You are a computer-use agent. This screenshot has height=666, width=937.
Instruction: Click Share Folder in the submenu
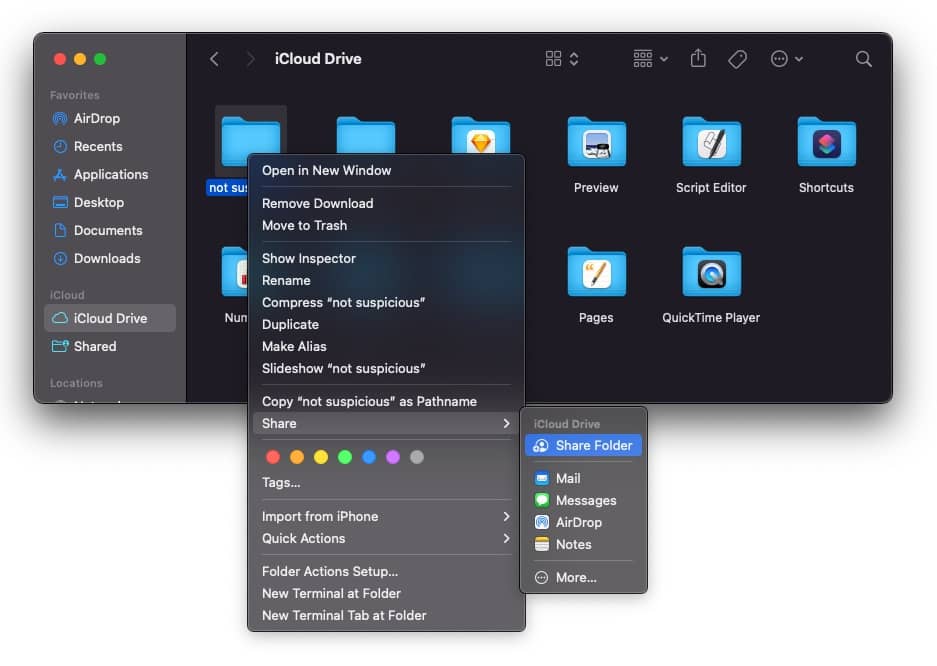pos(583,446)
